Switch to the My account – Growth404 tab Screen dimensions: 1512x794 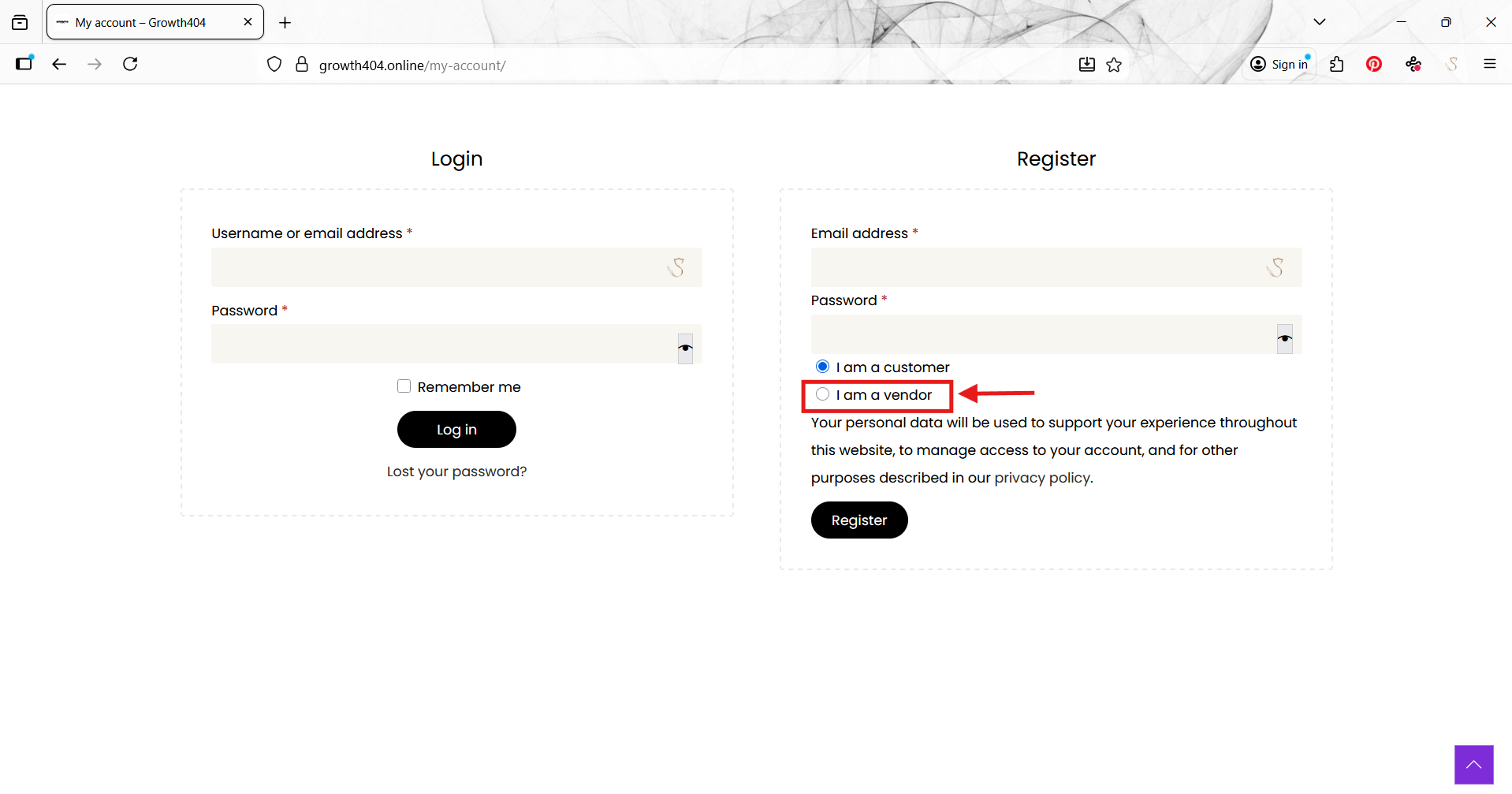(142, 22)
